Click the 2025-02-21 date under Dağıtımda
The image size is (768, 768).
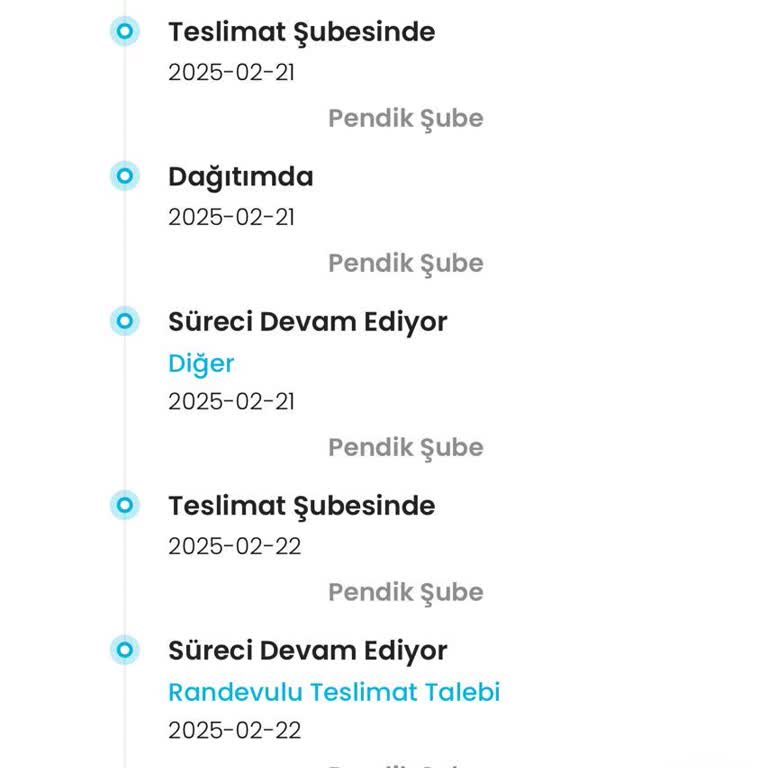pyautogui.click(x=231, y=217)
